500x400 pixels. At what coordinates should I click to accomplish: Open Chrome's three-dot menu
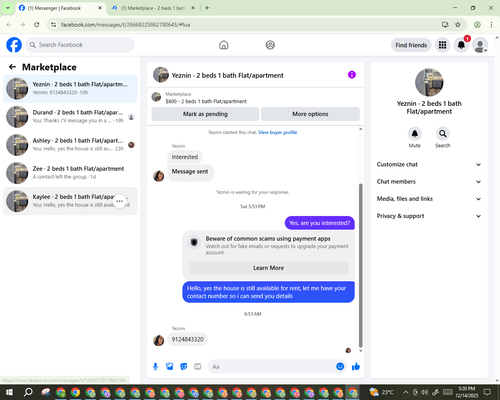click(491, 25)
